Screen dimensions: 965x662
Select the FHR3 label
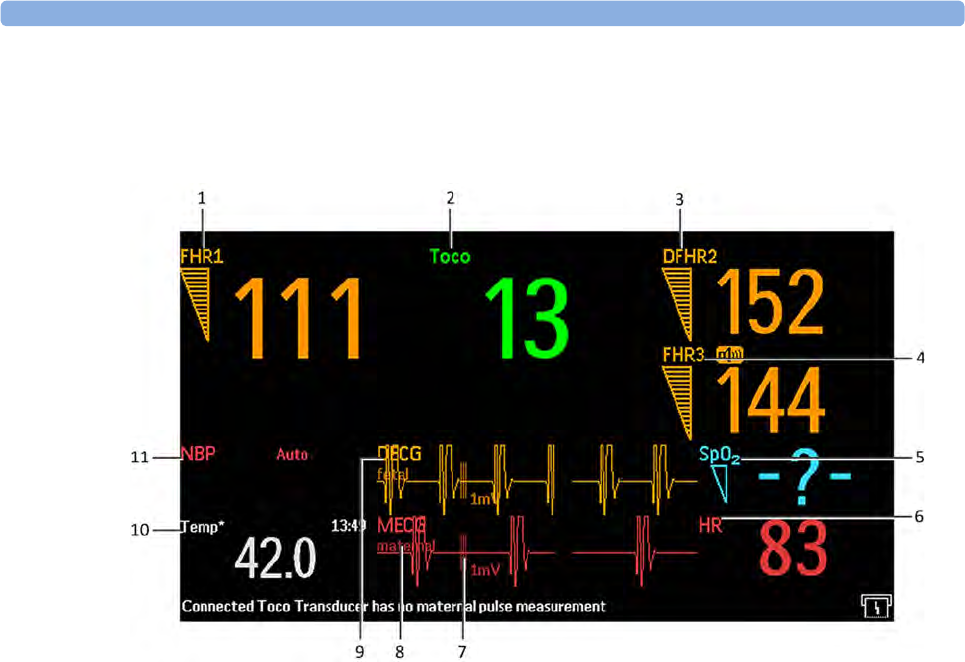click(x=683, y=355)
